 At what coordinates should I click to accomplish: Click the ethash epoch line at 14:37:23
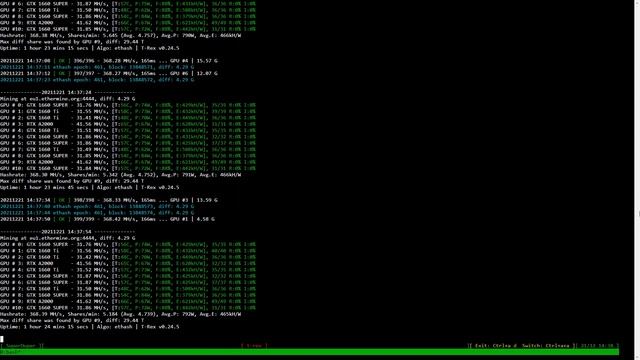click(x=97, y=80)
